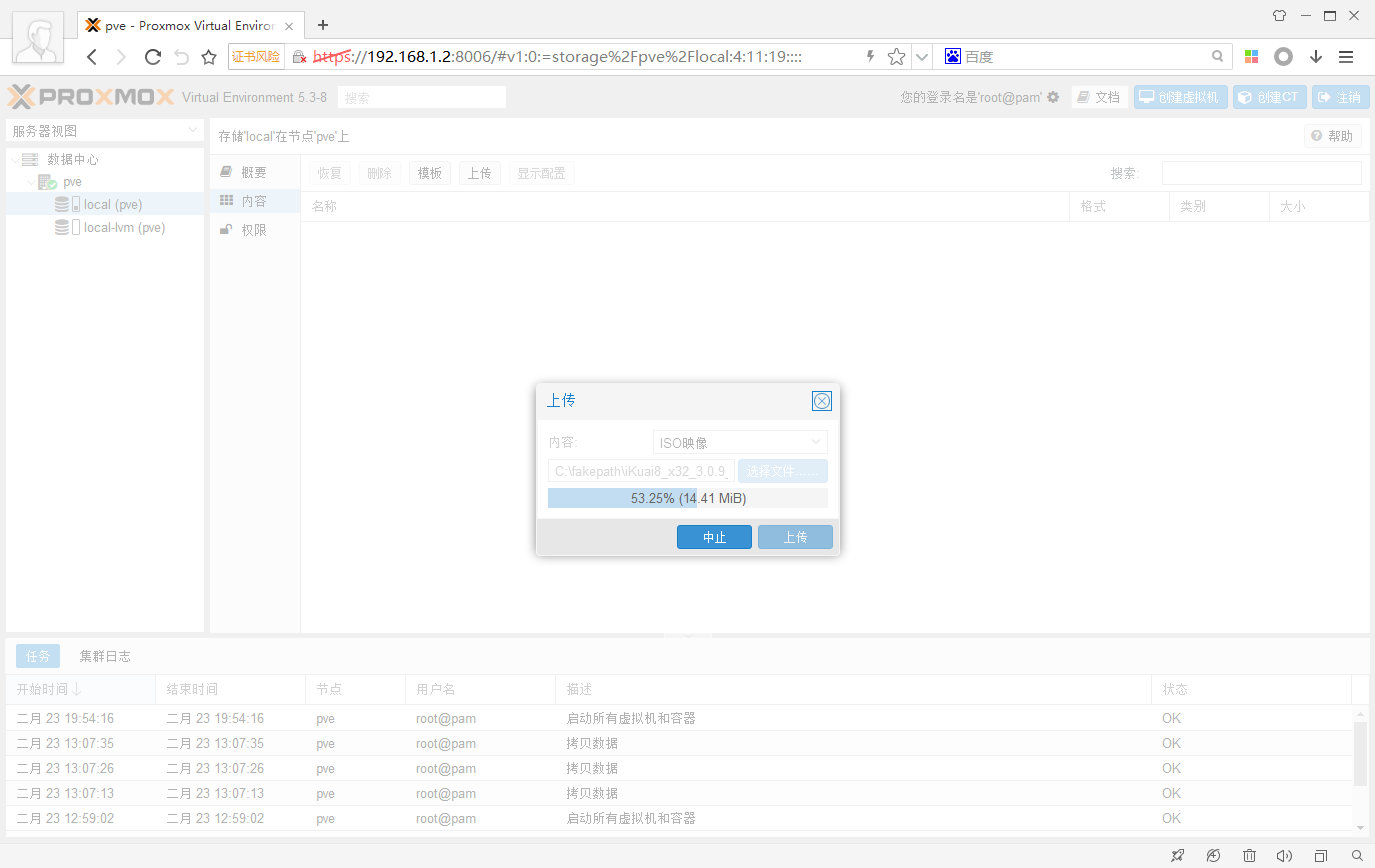This screenshot has height=868, width=1375.
Task: Click the undo-close-tab arrow icon
Action: coord(181,57)
